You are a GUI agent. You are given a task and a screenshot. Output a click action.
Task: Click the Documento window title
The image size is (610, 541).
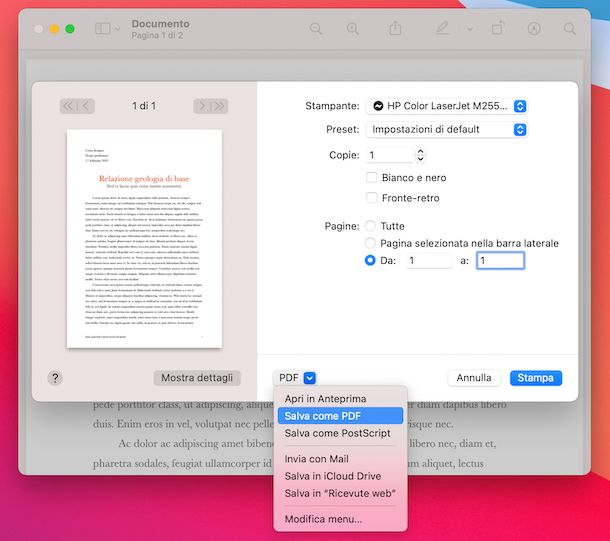pyautogui.click(x=161, y=24)
